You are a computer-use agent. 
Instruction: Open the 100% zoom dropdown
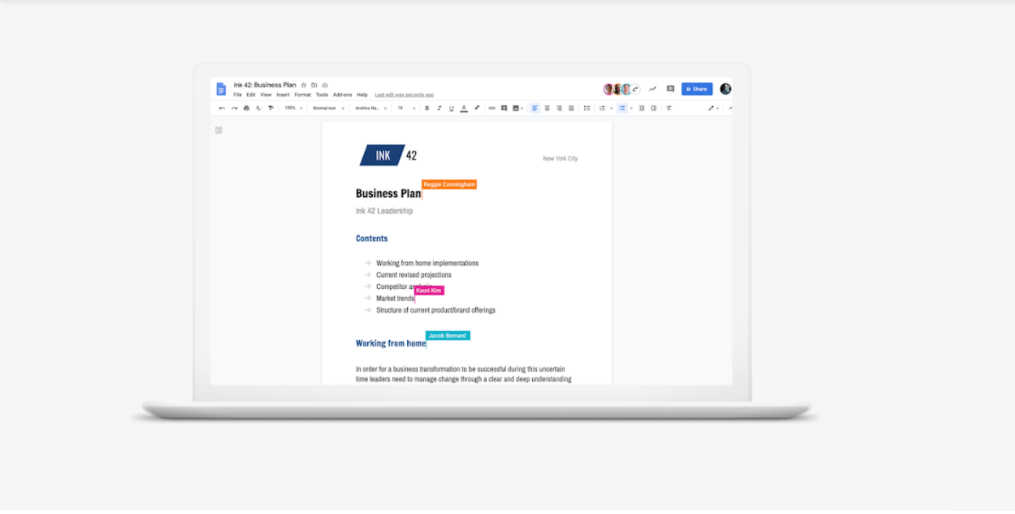pos(293,108)
